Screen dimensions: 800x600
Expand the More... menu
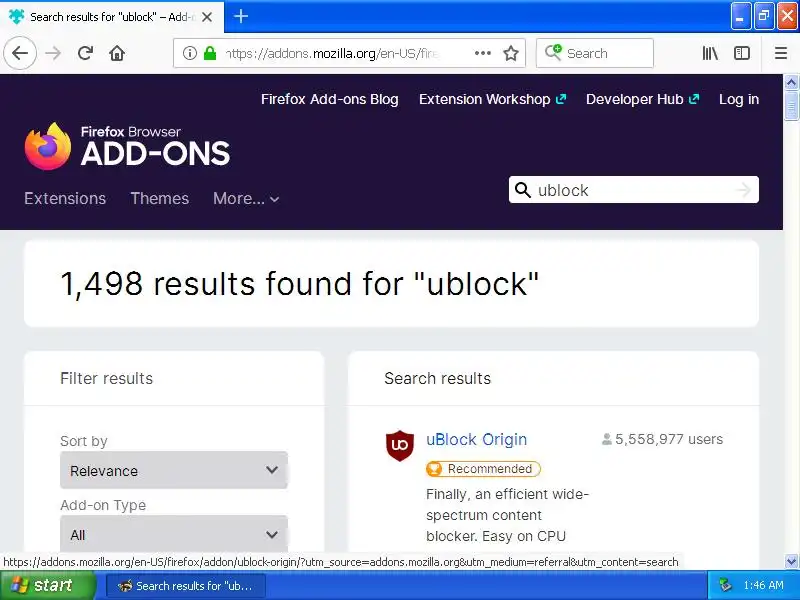click(x=246, y=198)
